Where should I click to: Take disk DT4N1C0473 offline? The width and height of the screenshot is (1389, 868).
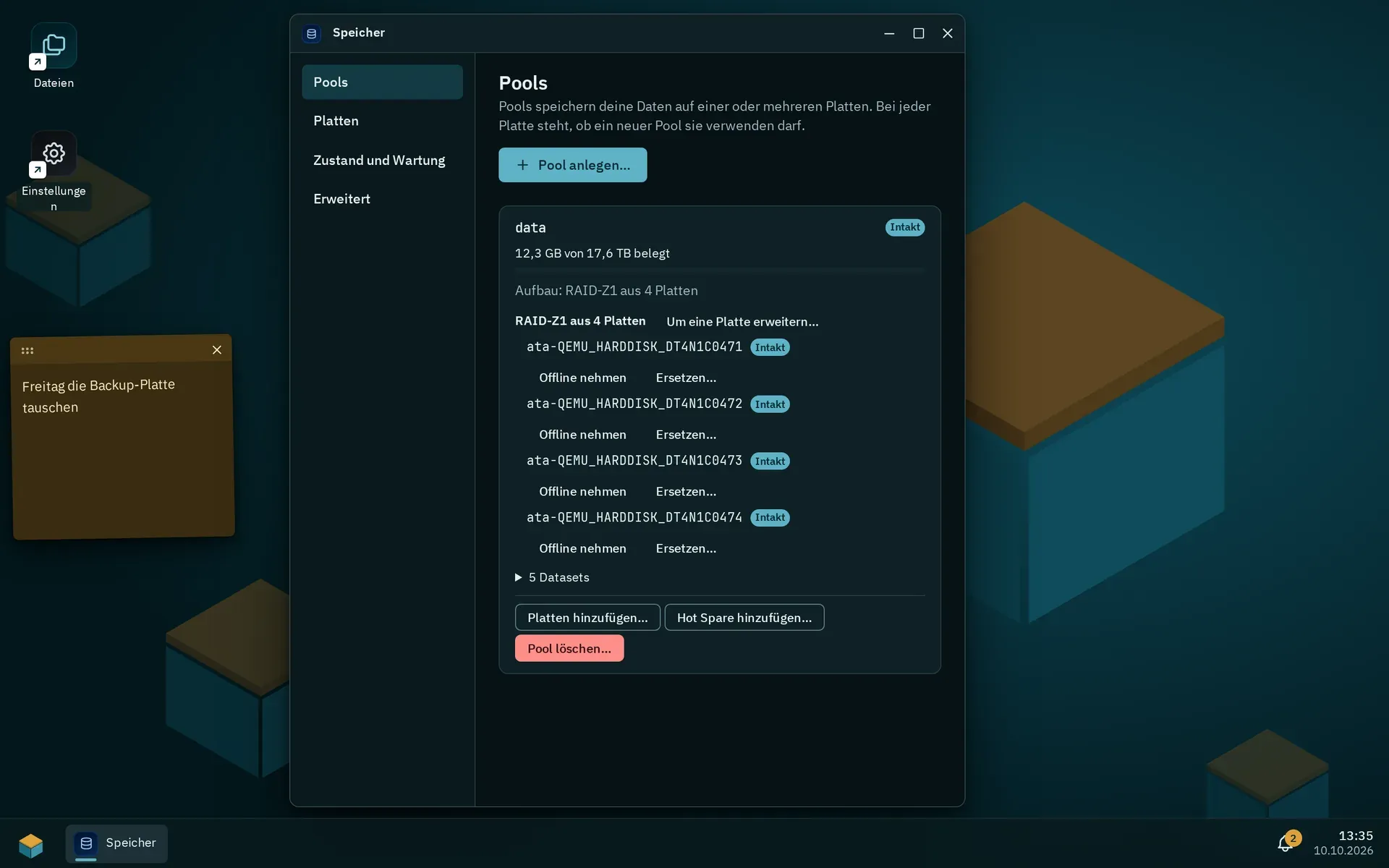pyautogui.click(x=582, y=492)
